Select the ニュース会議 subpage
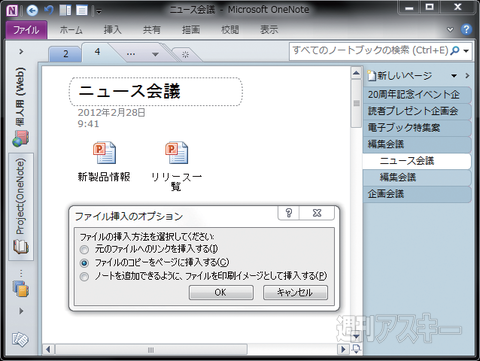Viewport: 480px width, 361px height. point(417,161)
